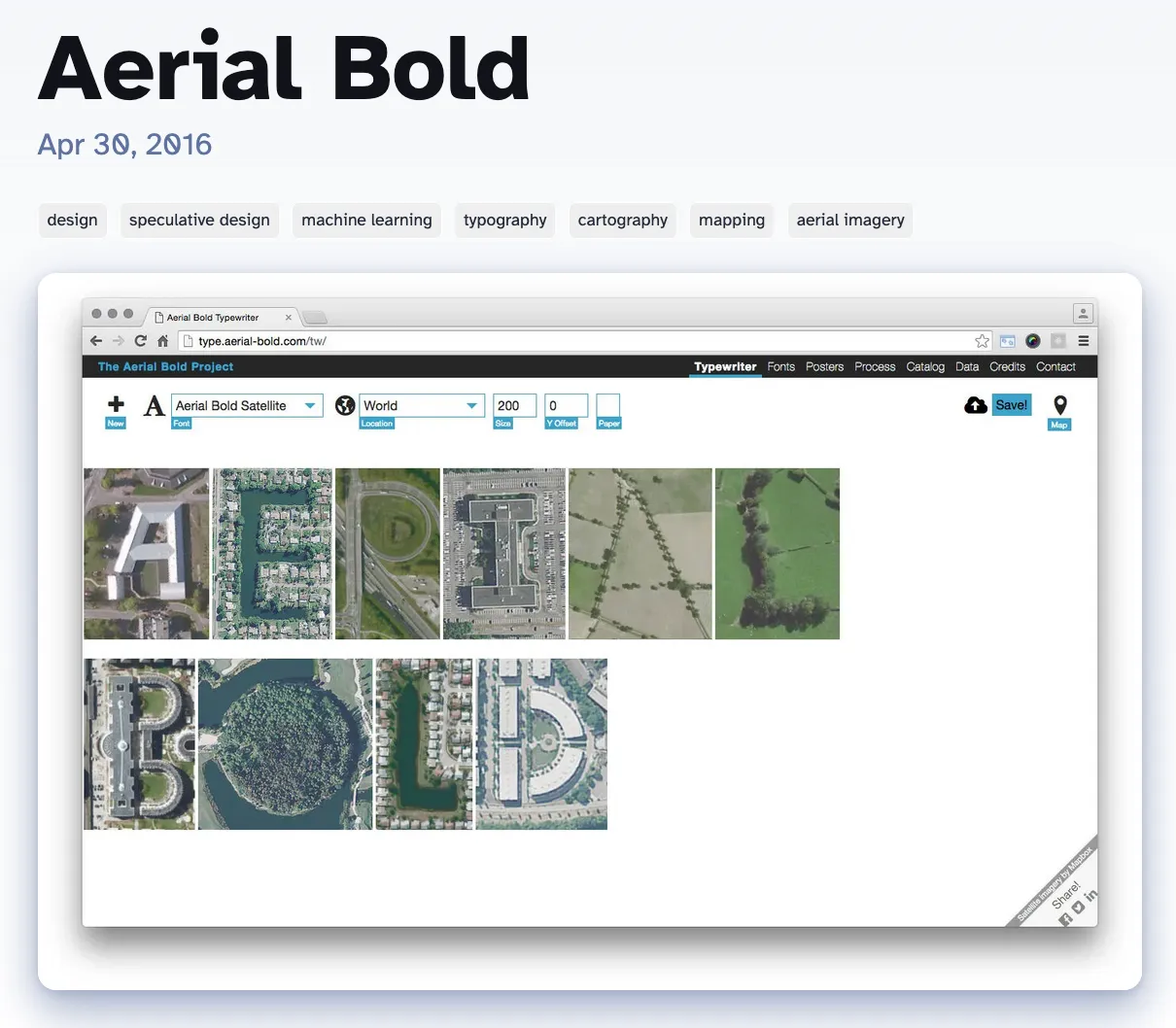Share via the Twitter icon
This screenshot has height=1028, width=1176.
(x=1078, y=908)
